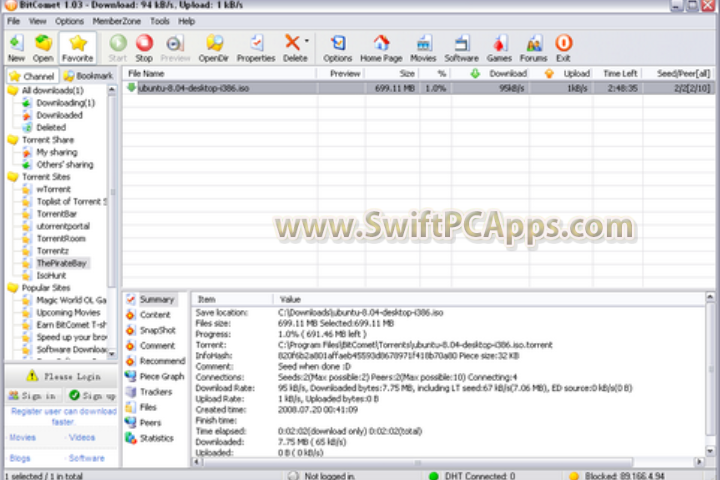Viewport: 720px width, 480px height.
Task: Open the Favorite star toolbar button
Action: 78,48
